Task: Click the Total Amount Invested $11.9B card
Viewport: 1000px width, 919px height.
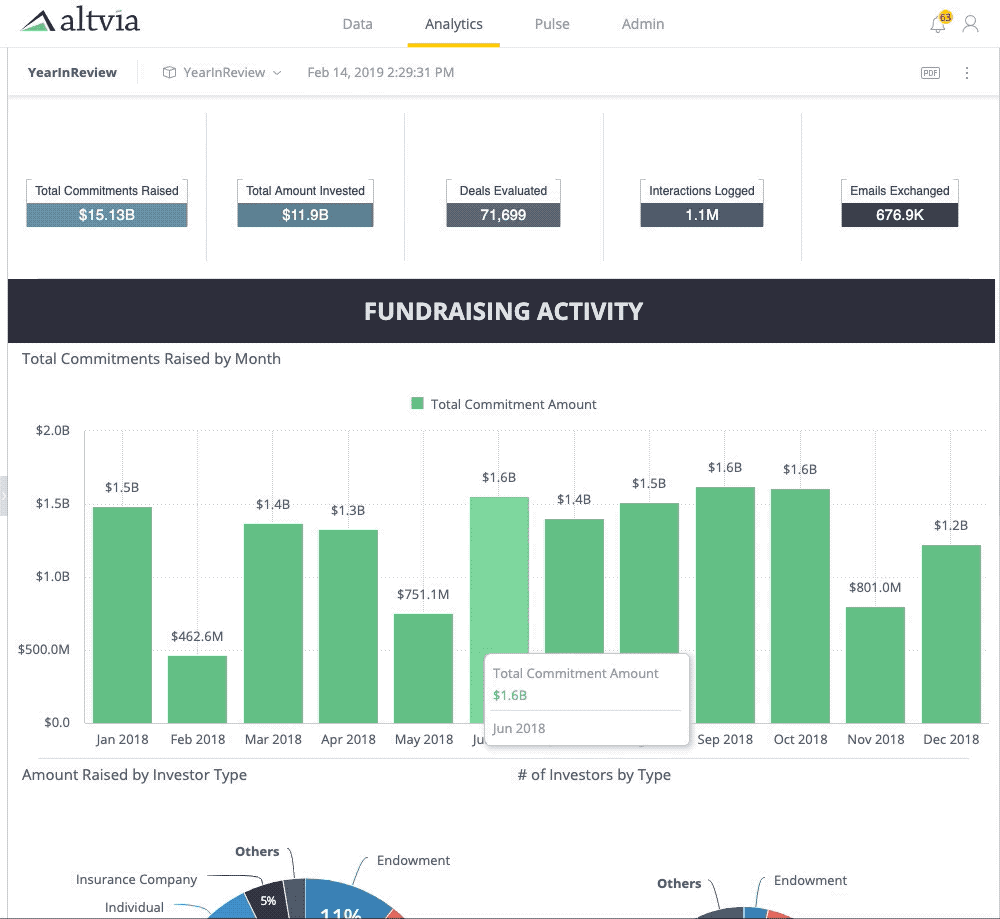Action: 305,203
